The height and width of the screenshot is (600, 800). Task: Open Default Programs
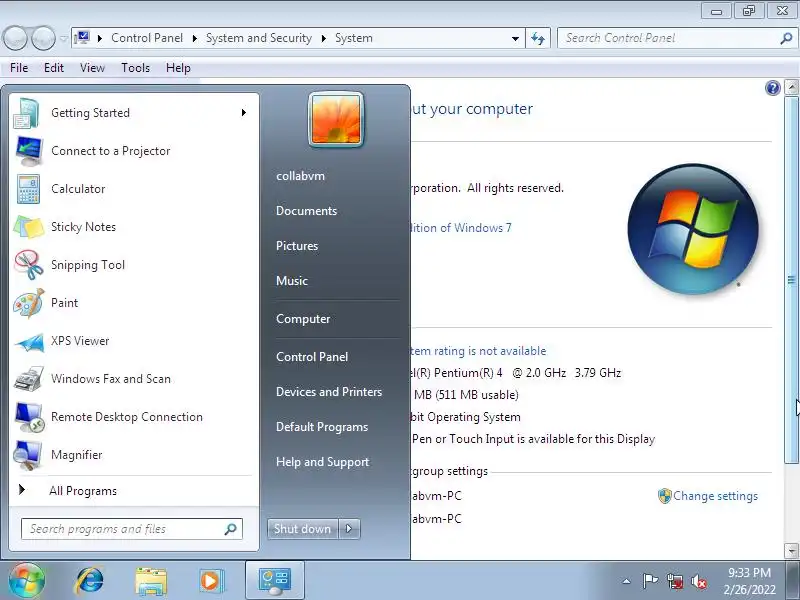pos(322,427)
